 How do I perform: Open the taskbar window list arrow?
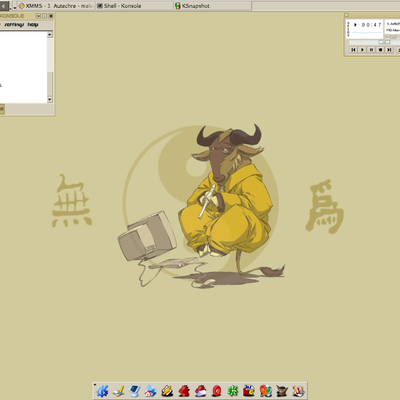coord(14,6)
